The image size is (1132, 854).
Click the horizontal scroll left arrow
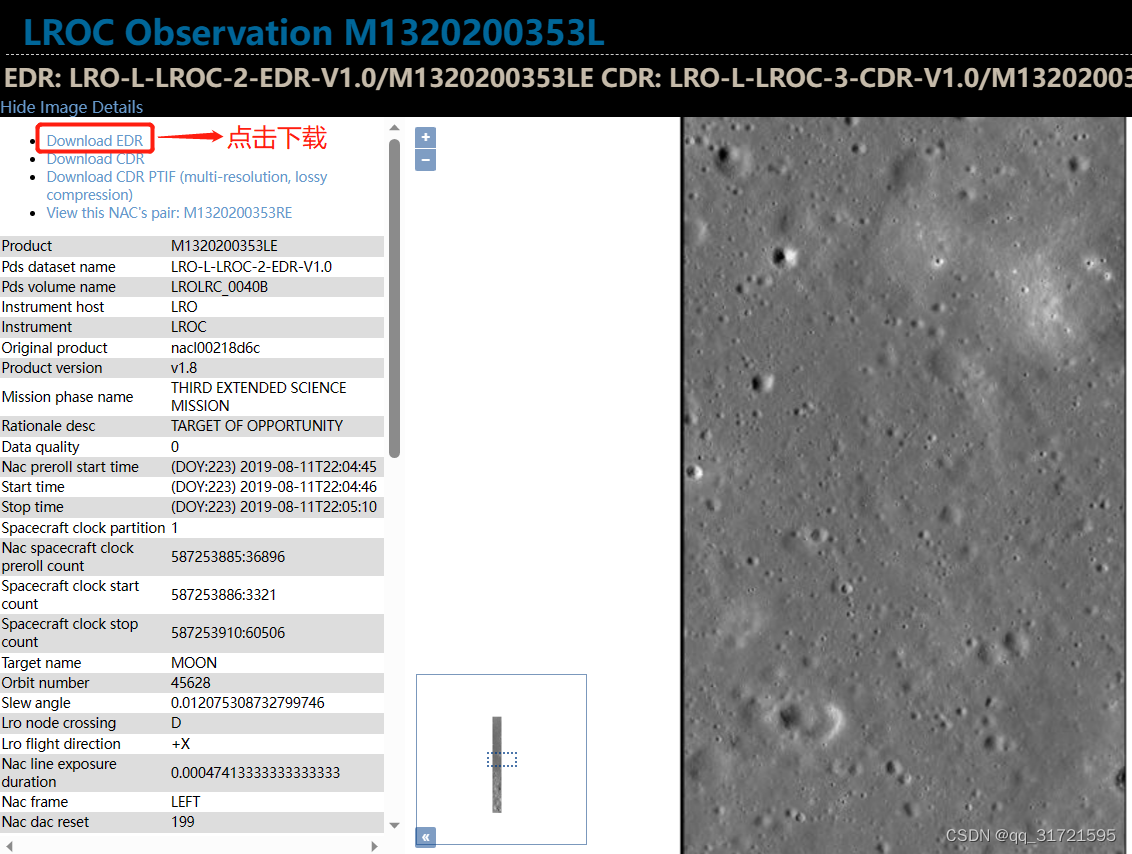[9, 846]
